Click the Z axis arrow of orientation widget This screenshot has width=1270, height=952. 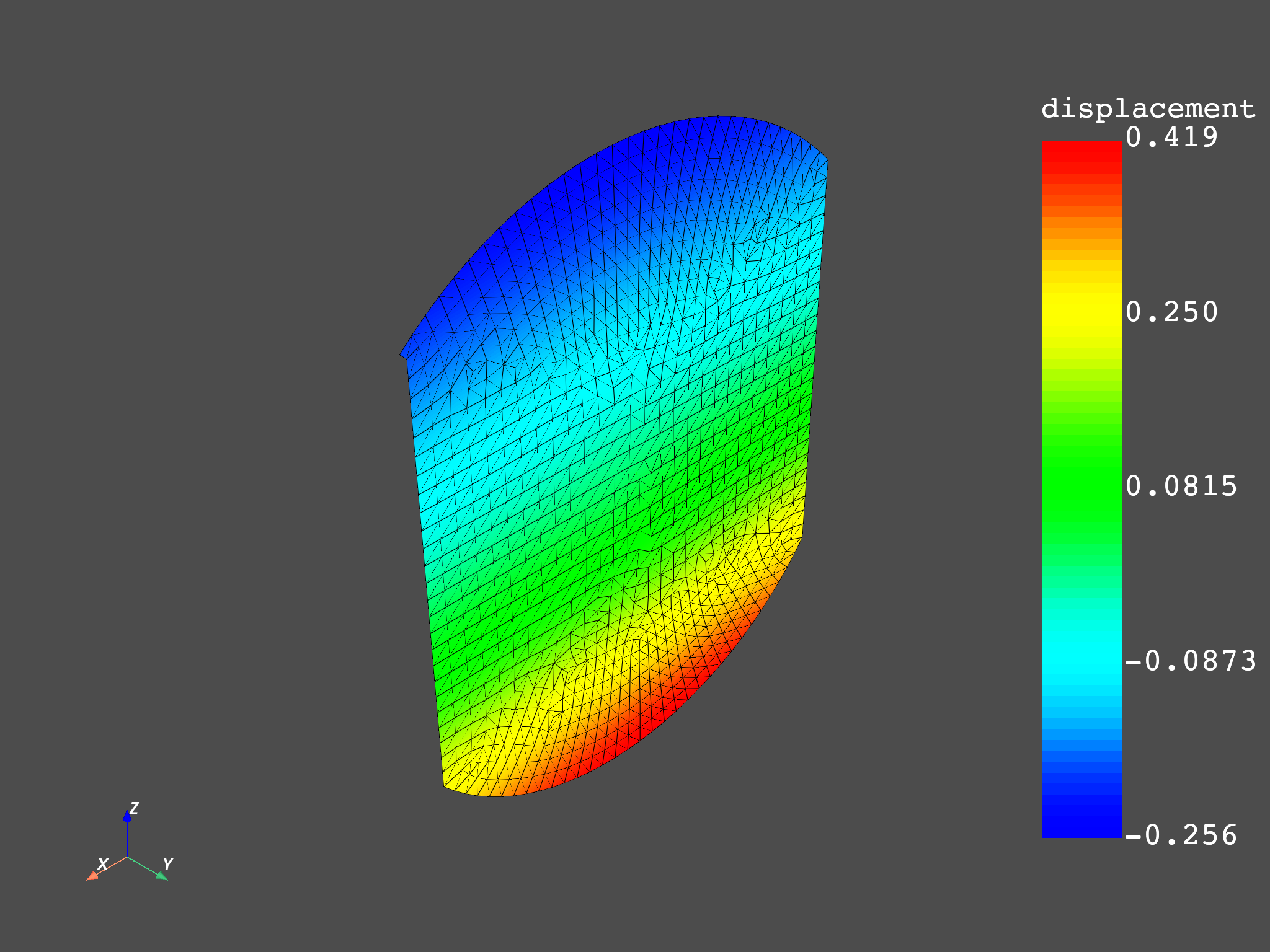pyautogui.click(x=127, y=817)
